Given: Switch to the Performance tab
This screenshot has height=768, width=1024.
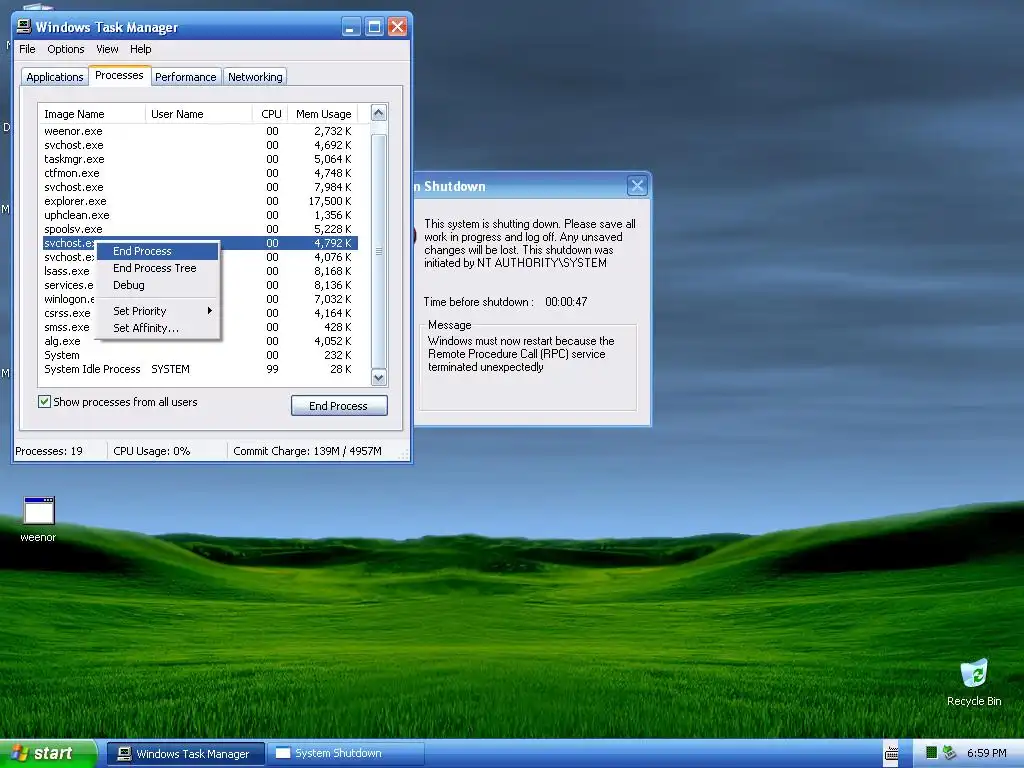Looking at the screenshot, I should click(185, 77).
